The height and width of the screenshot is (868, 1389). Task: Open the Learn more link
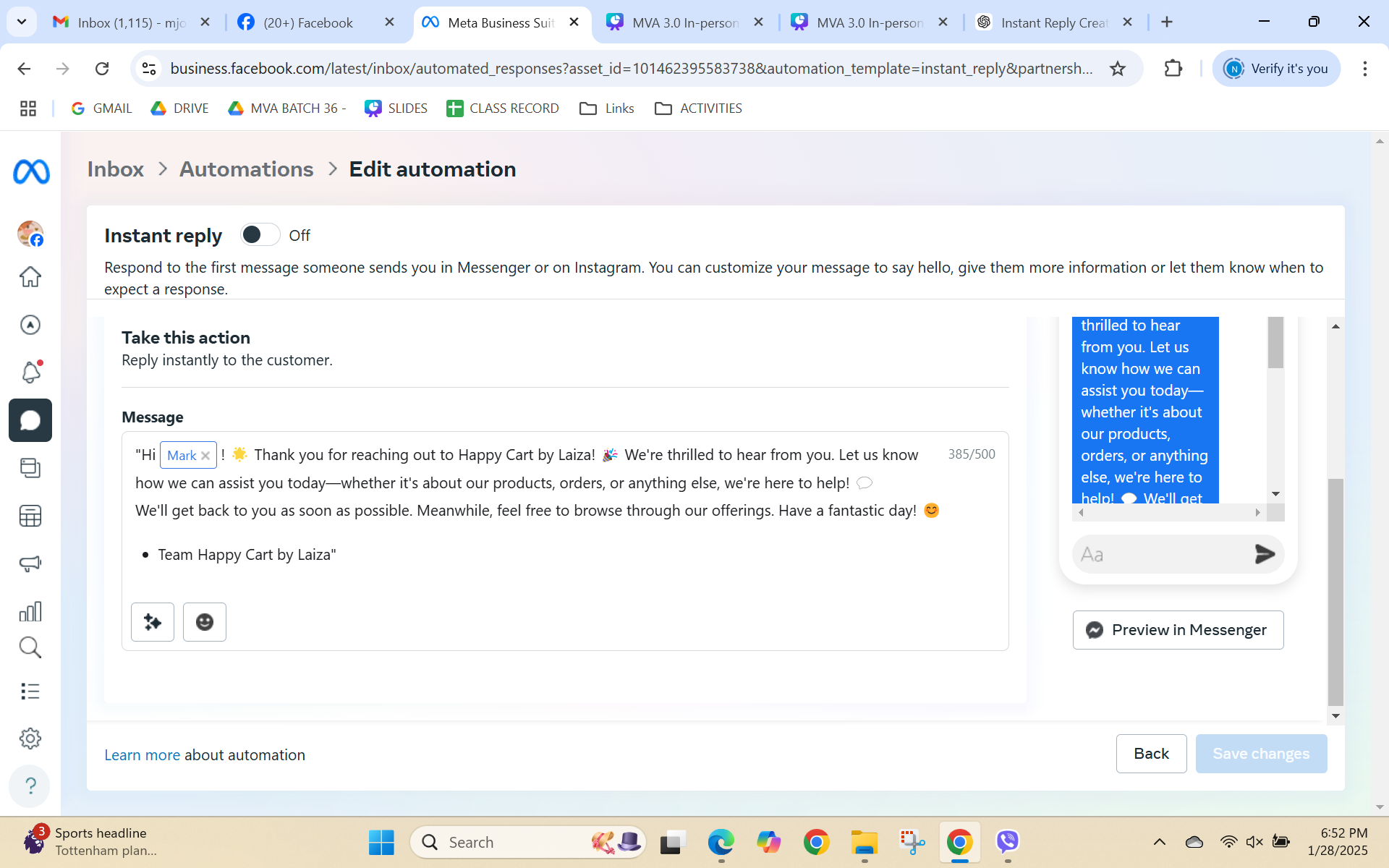point(142,755)
